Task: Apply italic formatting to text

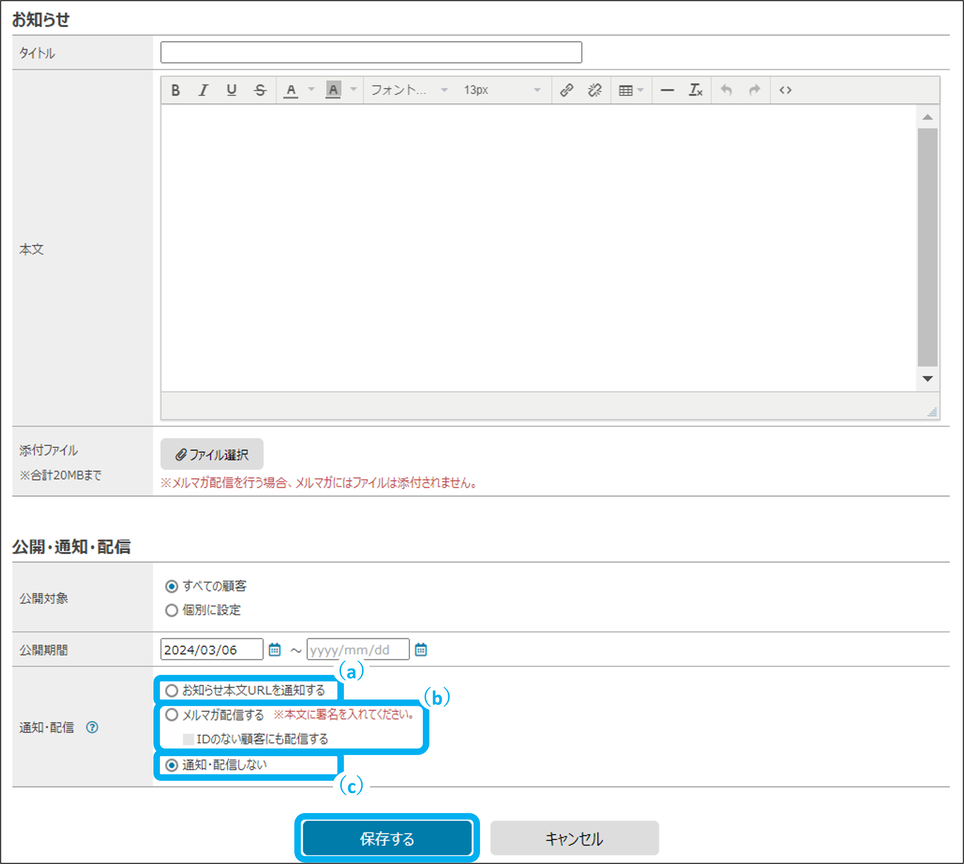Action: coord(203,90)
